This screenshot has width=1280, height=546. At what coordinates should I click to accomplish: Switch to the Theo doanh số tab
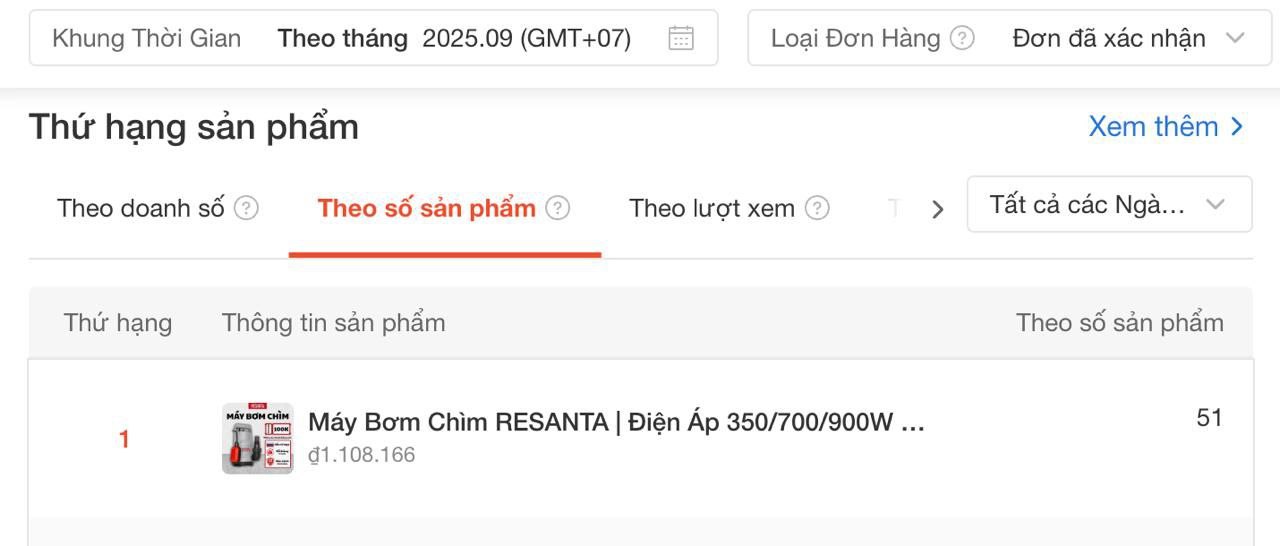[x=141, y=208]
